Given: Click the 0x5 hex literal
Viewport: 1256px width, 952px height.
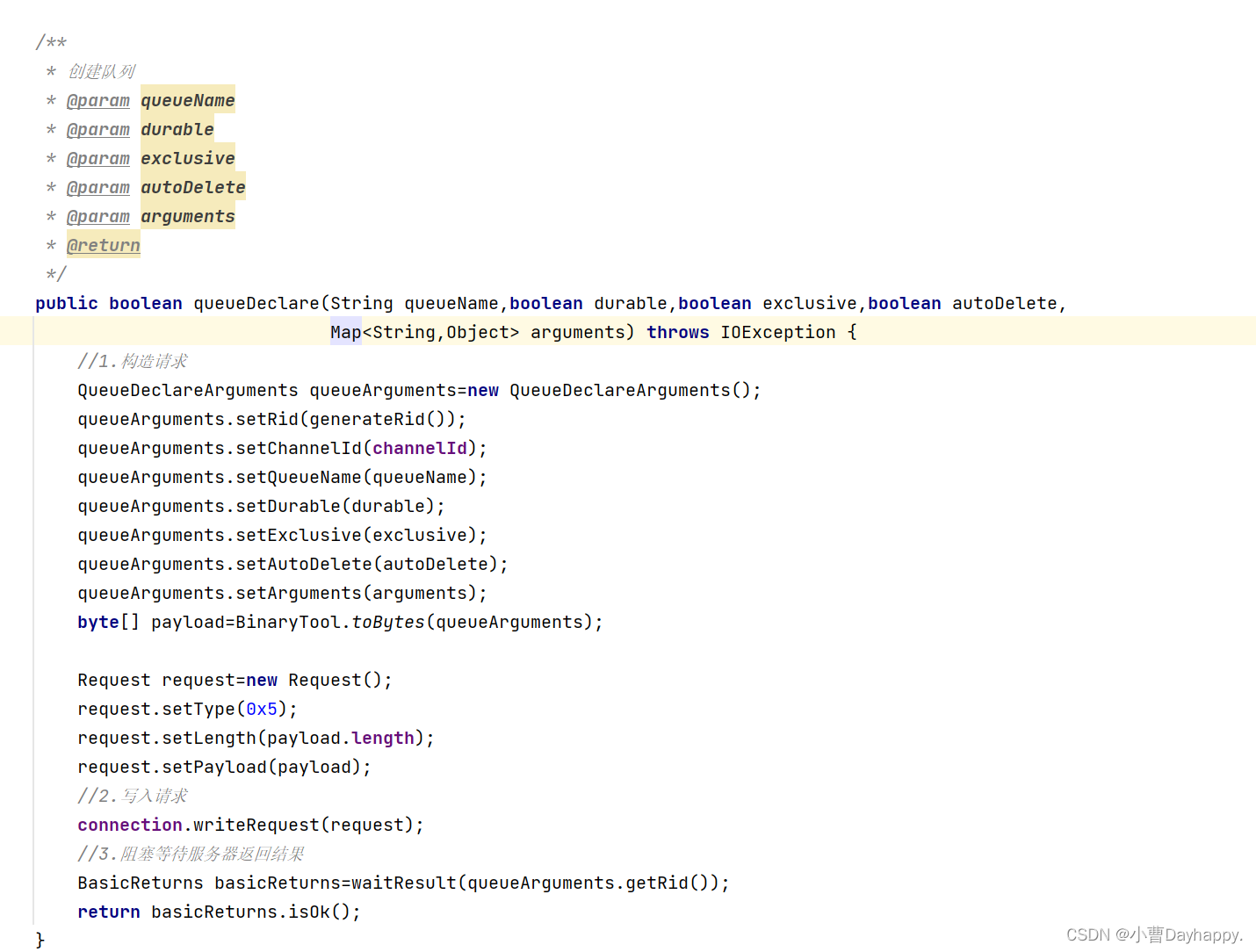Looking at the screenshot, I should click(x=262, y=709).
